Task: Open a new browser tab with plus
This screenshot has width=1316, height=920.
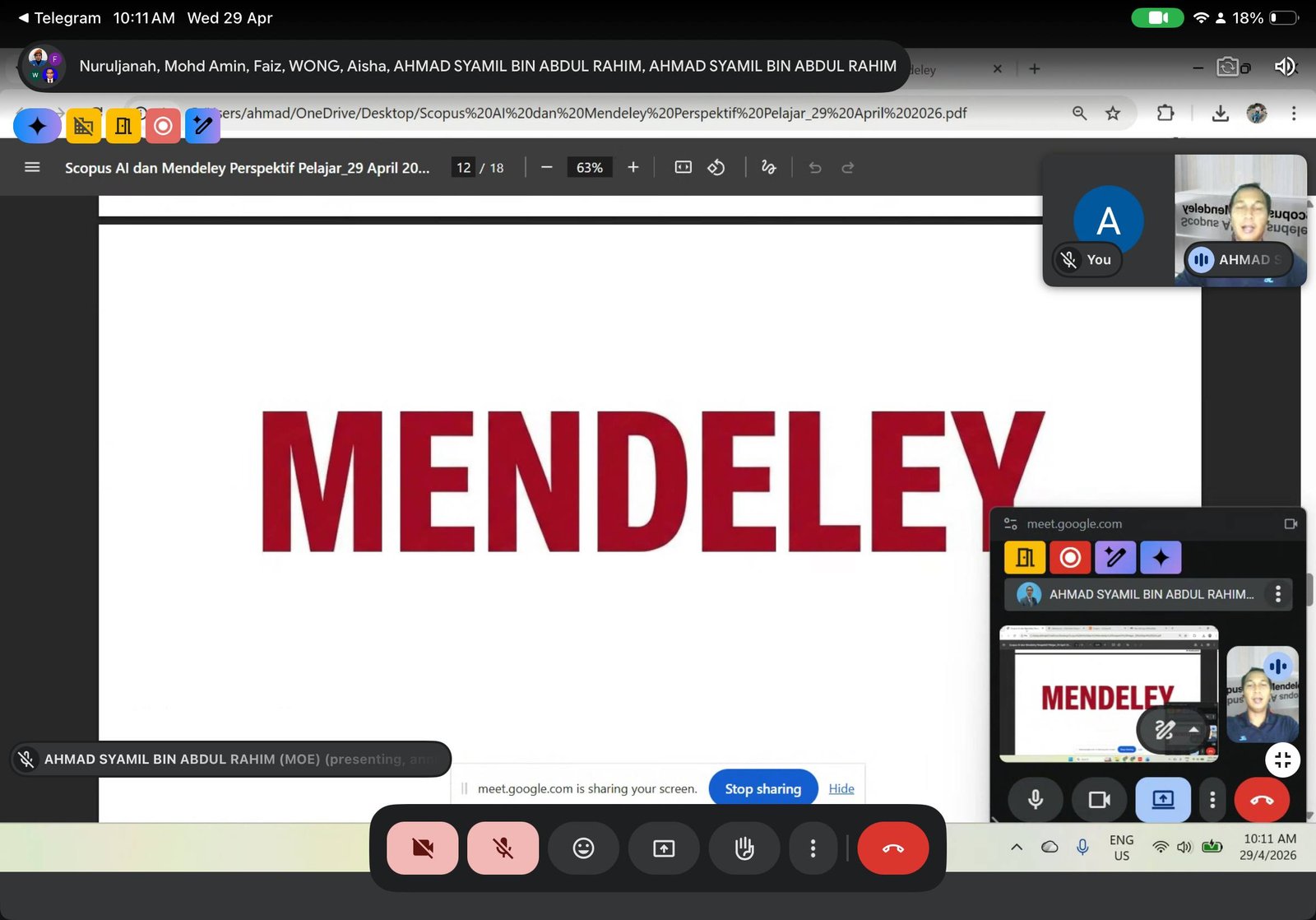Action: click(1035, 69)
